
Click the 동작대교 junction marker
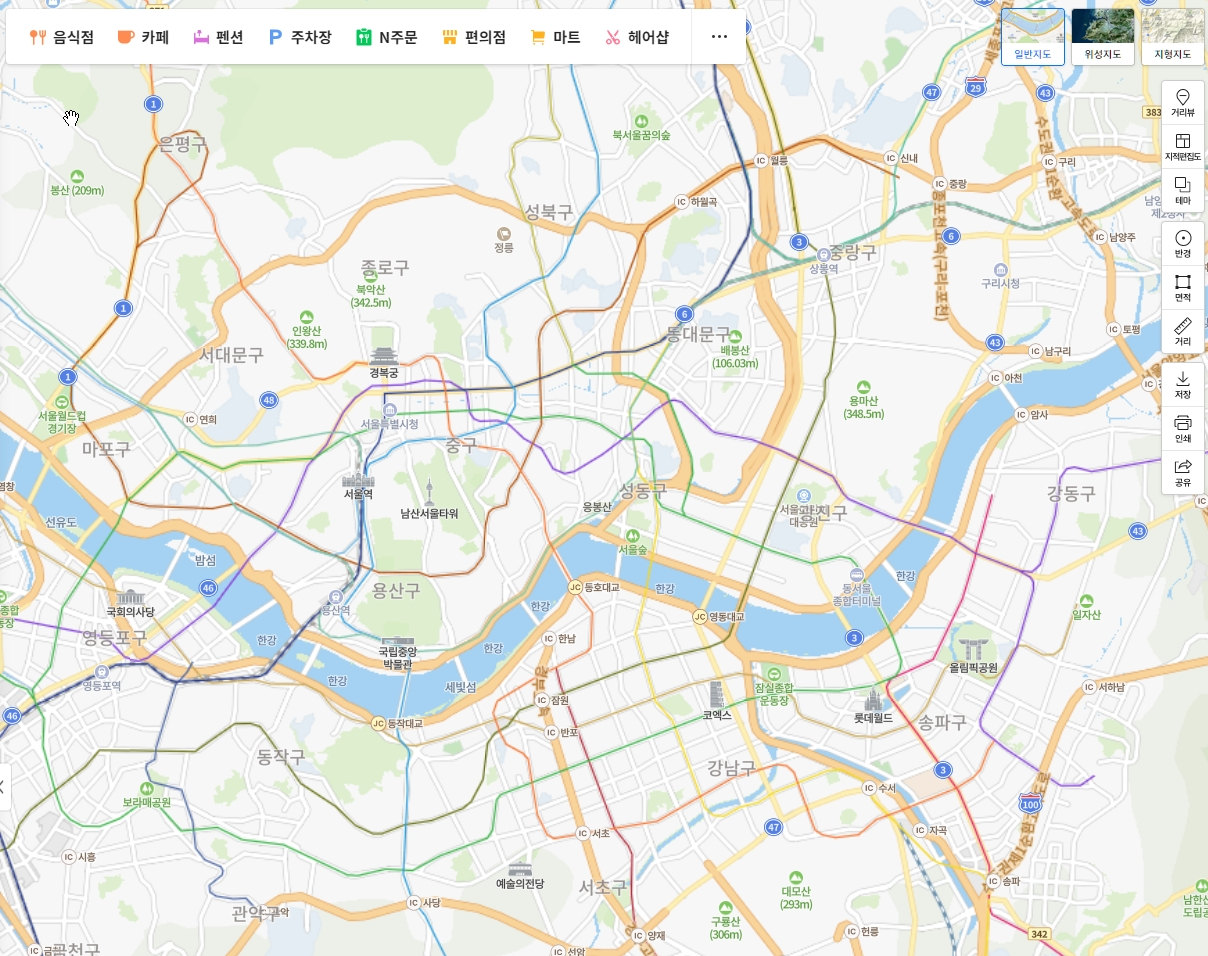click(378, 723)
